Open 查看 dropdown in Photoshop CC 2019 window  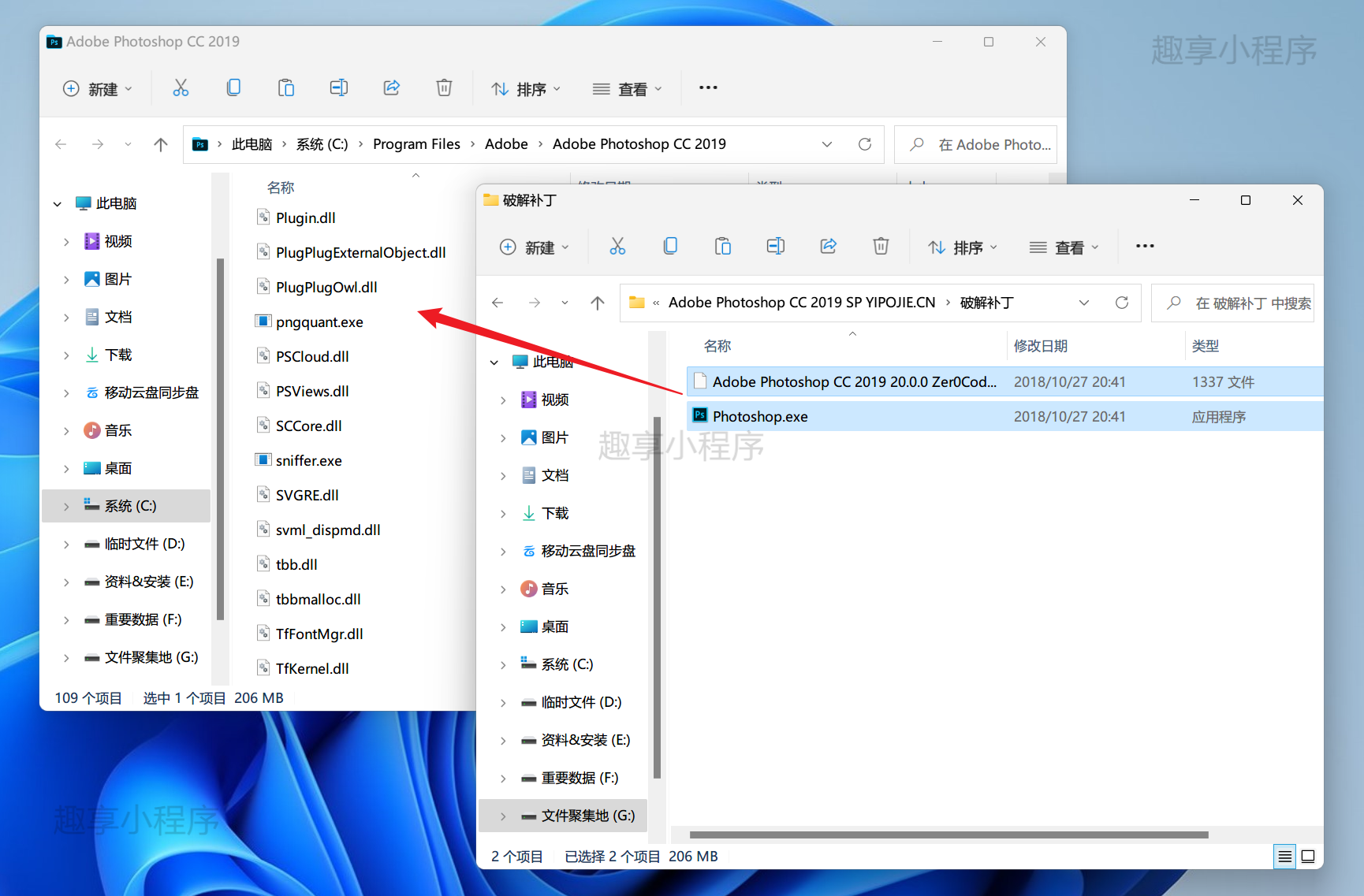click(x=627, y=89)
